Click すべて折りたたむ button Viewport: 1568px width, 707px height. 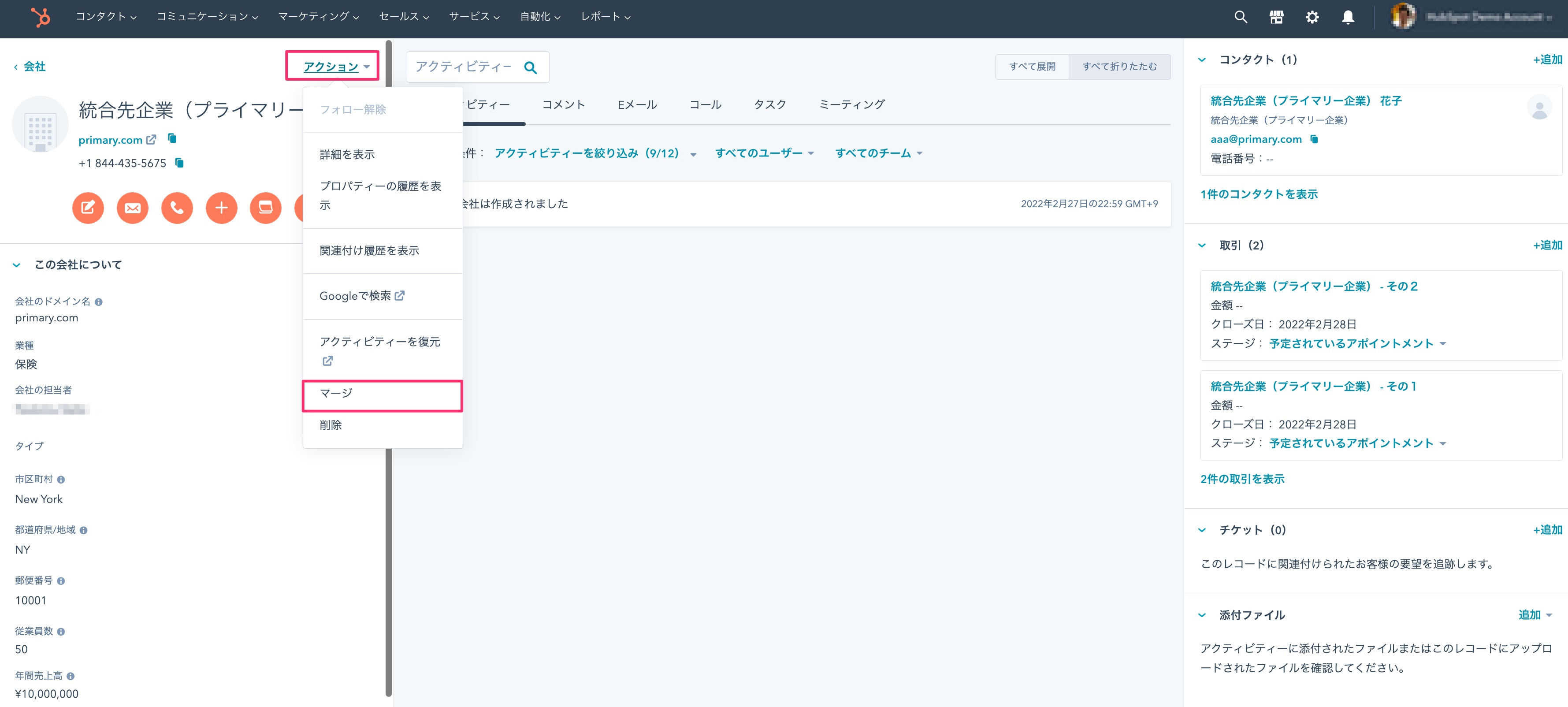1119,67
